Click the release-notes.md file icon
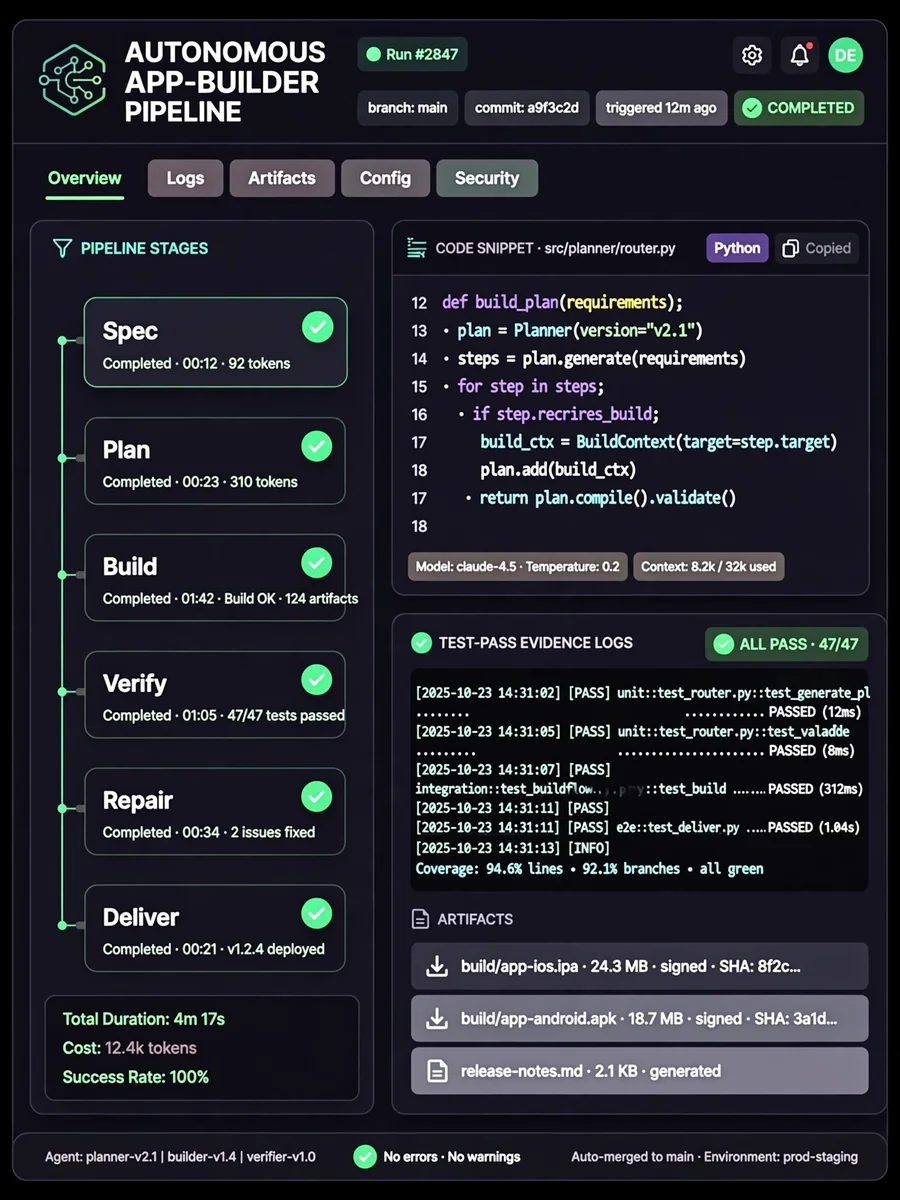The width and height of the screenshot is (900, 1200). coord(437,1071)
